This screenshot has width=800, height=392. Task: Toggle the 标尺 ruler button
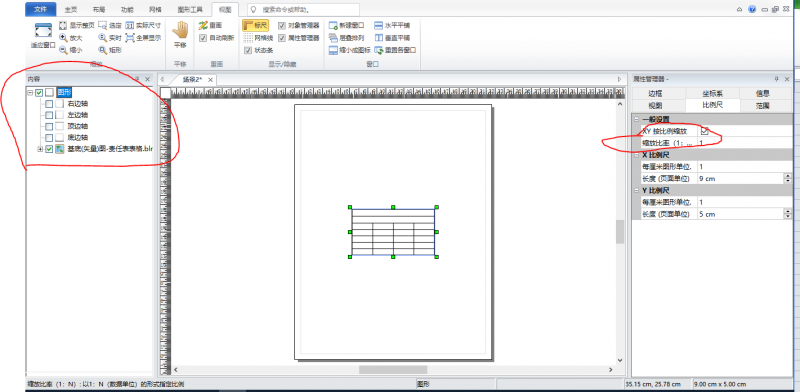[255, 26]
